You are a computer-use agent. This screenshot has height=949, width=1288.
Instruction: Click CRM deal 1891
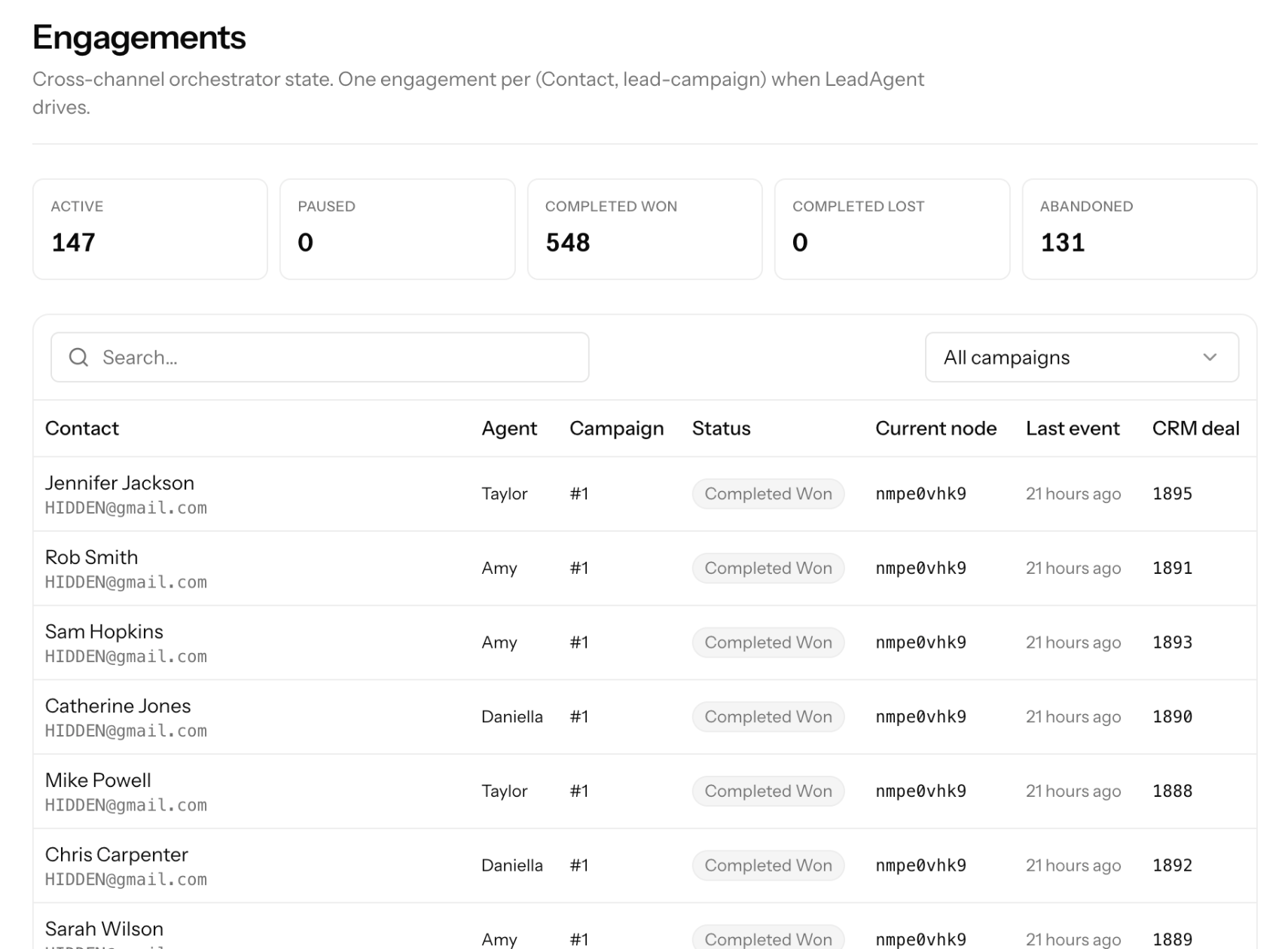(x=1172, y=568)
